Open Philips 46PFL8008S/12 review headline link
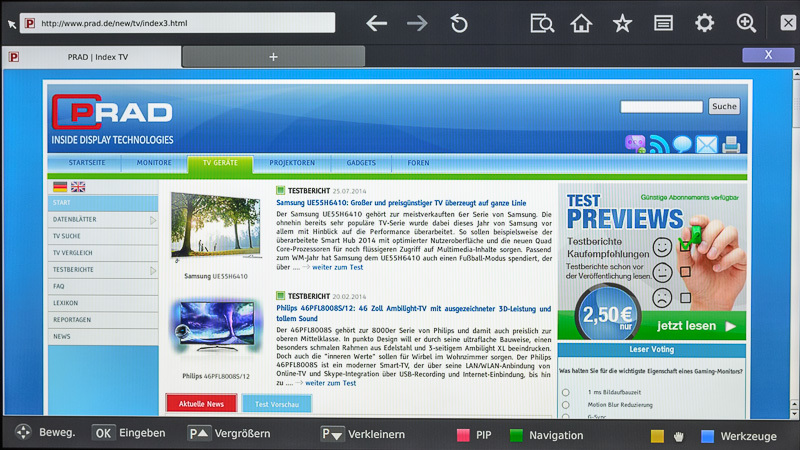 413,313
